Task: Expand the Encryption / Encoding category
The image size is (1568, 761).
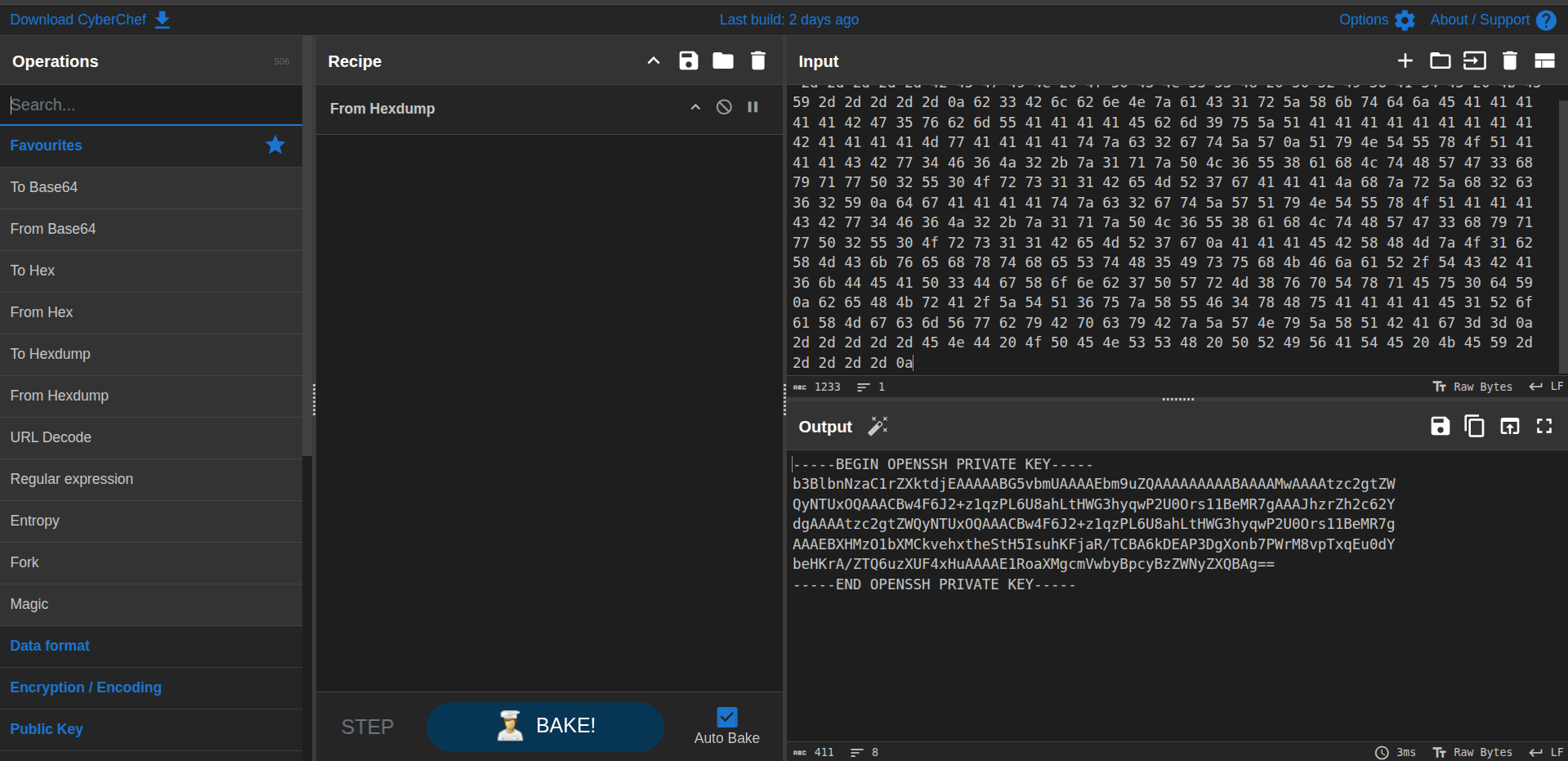Action: 151,687
